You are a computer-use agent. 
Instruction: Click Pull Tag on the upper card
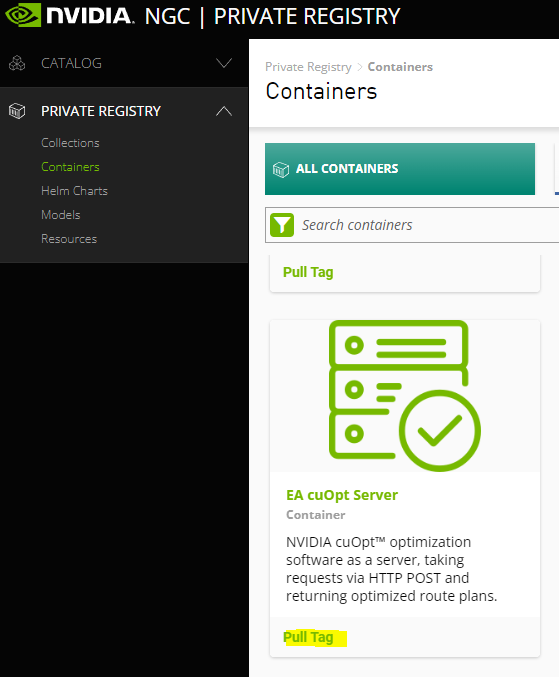[308, 272]
